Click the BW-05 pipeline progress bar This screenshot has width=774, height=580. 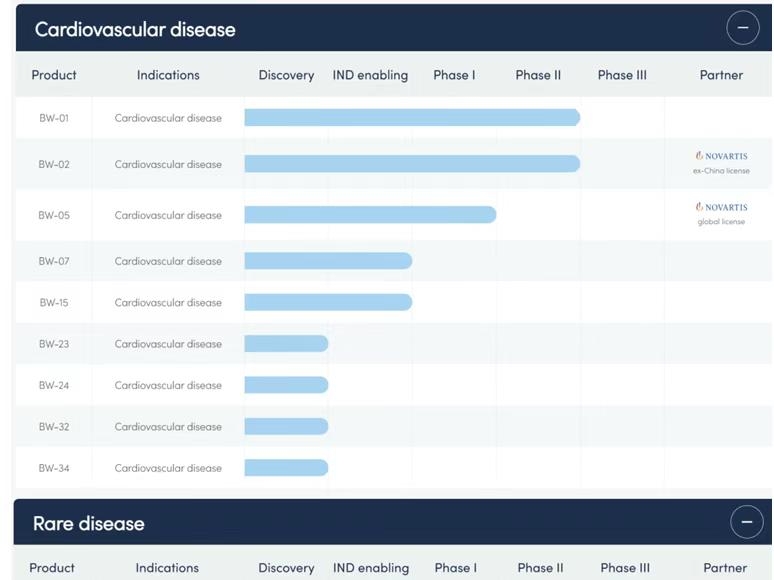click(x=369, y=215)
